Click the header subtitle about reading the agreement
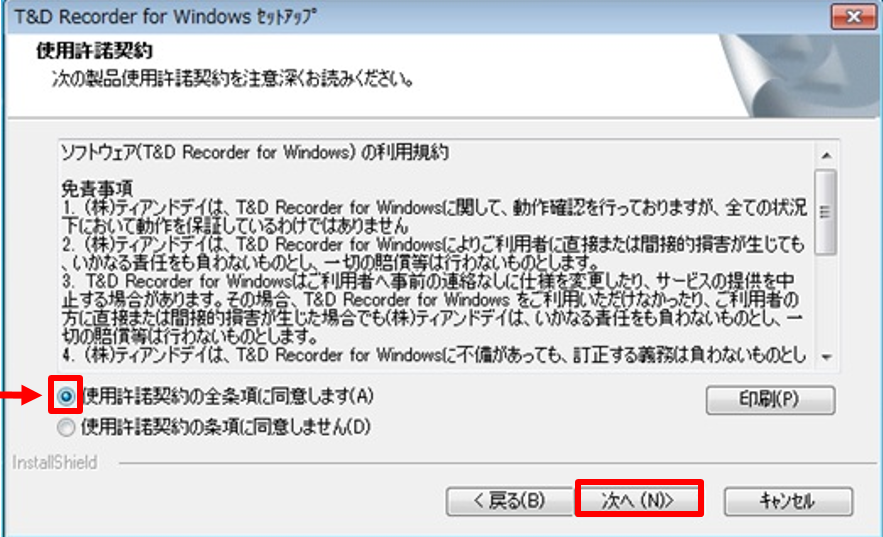This screenshot has width=883, height=537. (x=233, y=79)
